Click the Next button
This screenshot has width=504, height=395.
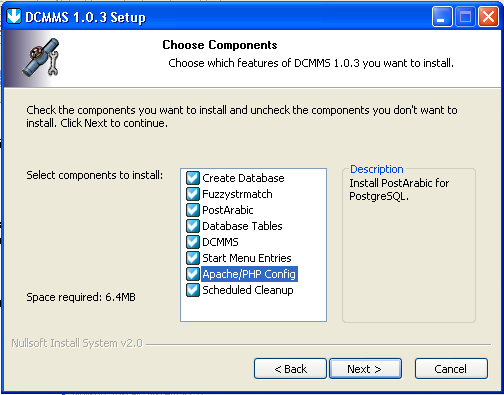[x=365, y=369]
